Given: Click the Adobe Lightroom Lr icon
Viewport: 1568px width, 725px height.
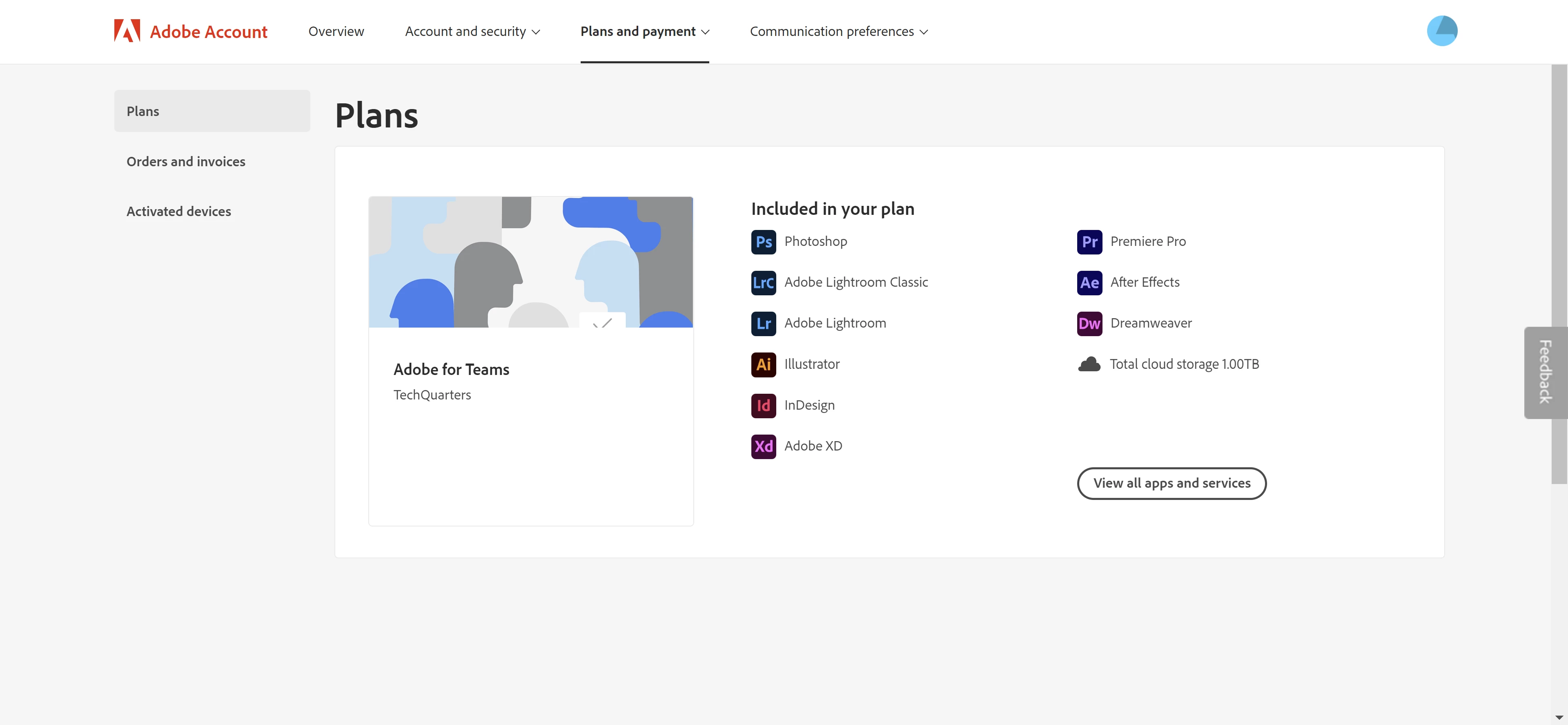Looking at the screenshot, I should click(763, 323).
